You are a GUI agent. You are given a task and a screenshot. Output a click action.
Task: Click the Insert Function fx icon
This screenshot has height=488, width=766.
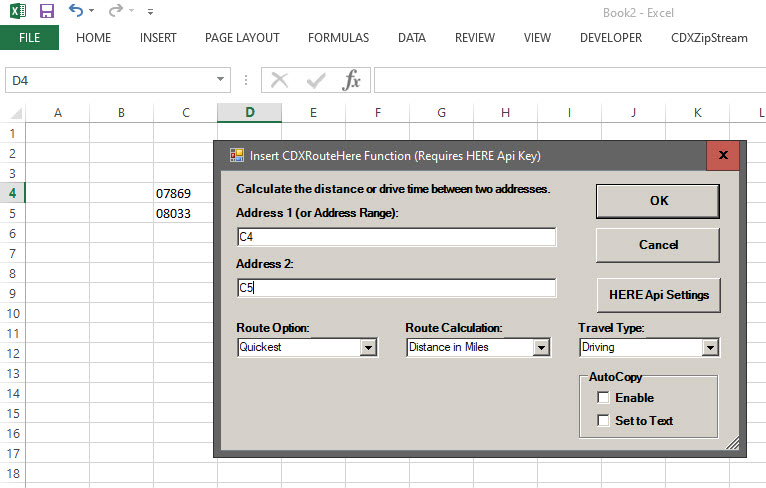[351, 80]
